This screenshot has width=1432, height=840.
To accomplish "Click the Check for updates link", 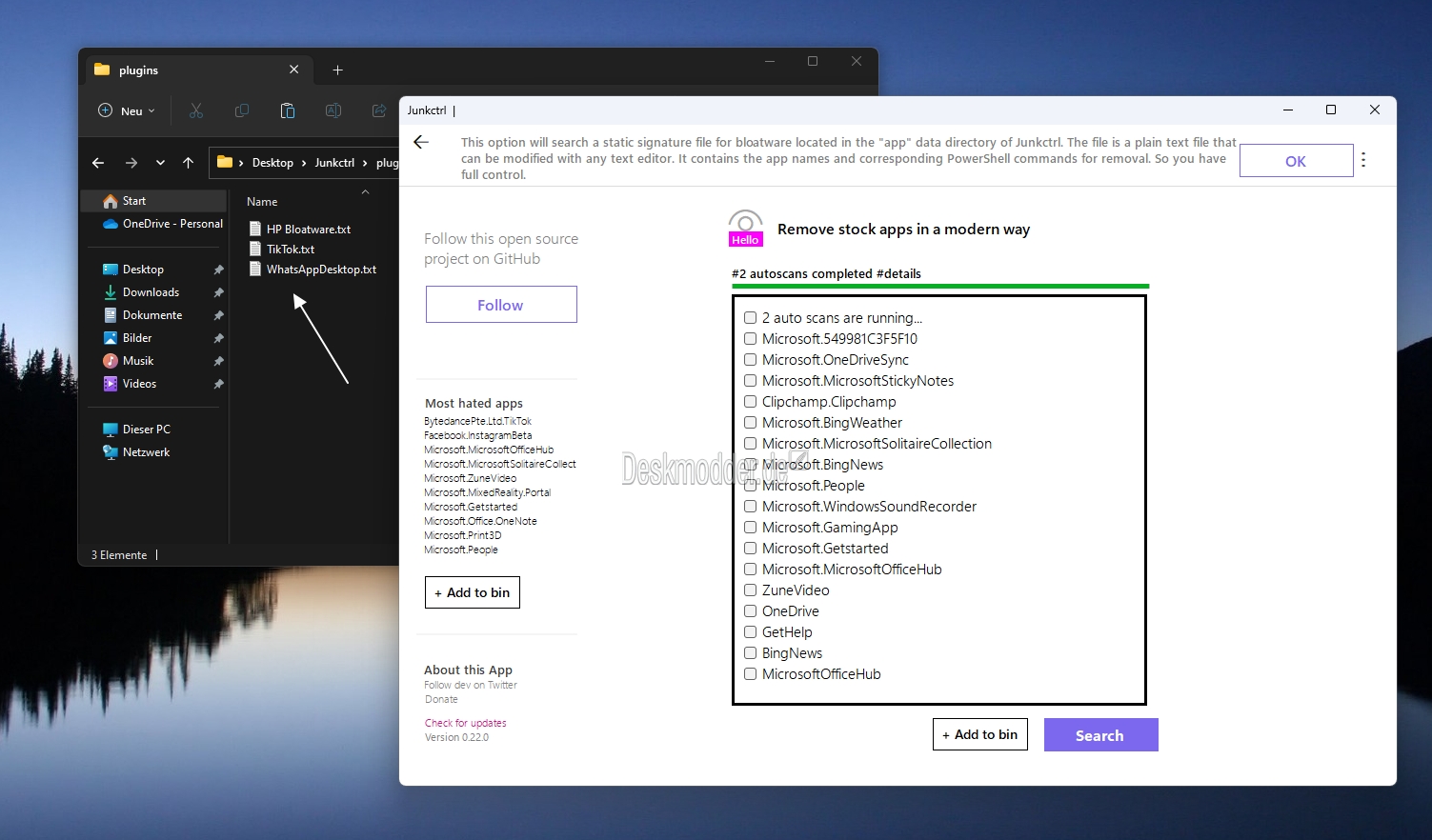I will pos(466,723).
